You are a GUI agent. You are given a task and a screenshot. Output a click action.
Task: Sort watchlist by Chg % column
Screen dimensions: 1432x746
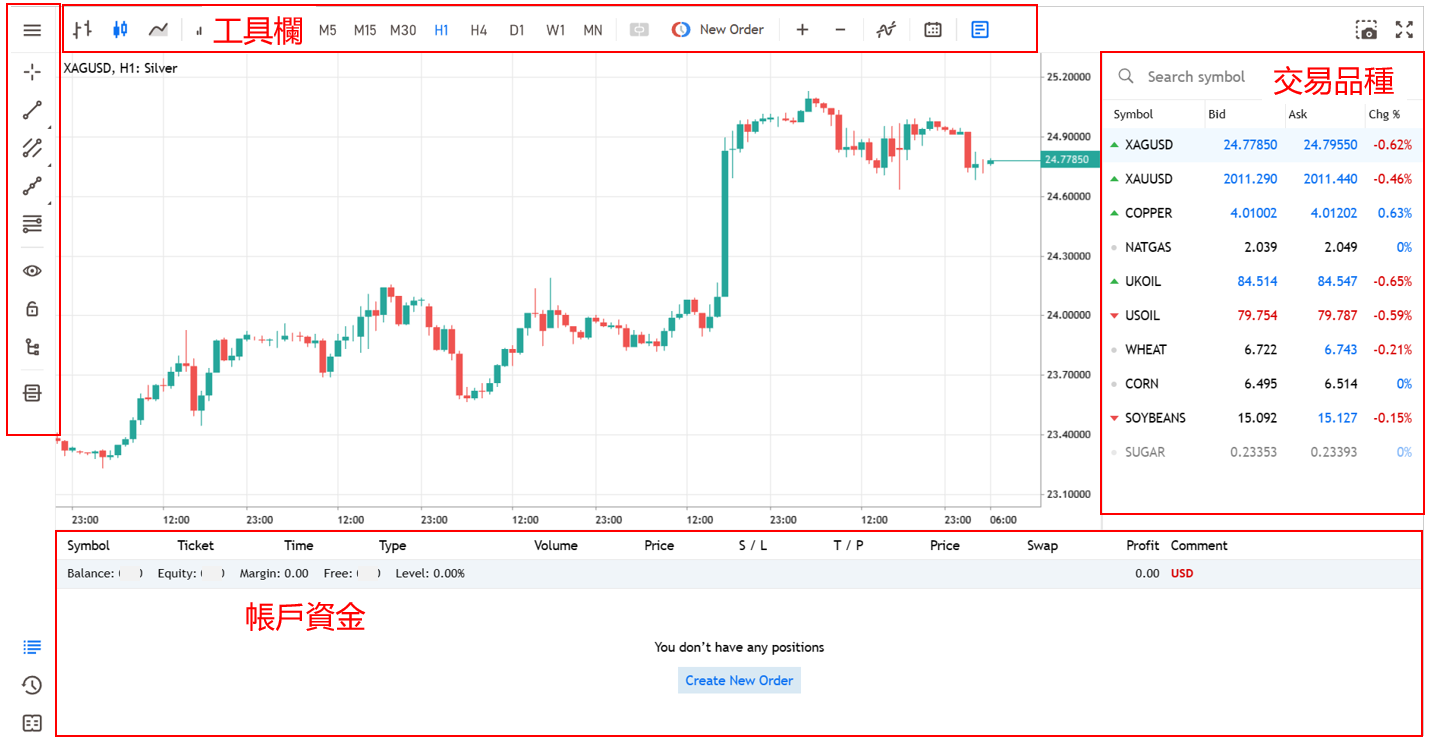pos(1384,114)
